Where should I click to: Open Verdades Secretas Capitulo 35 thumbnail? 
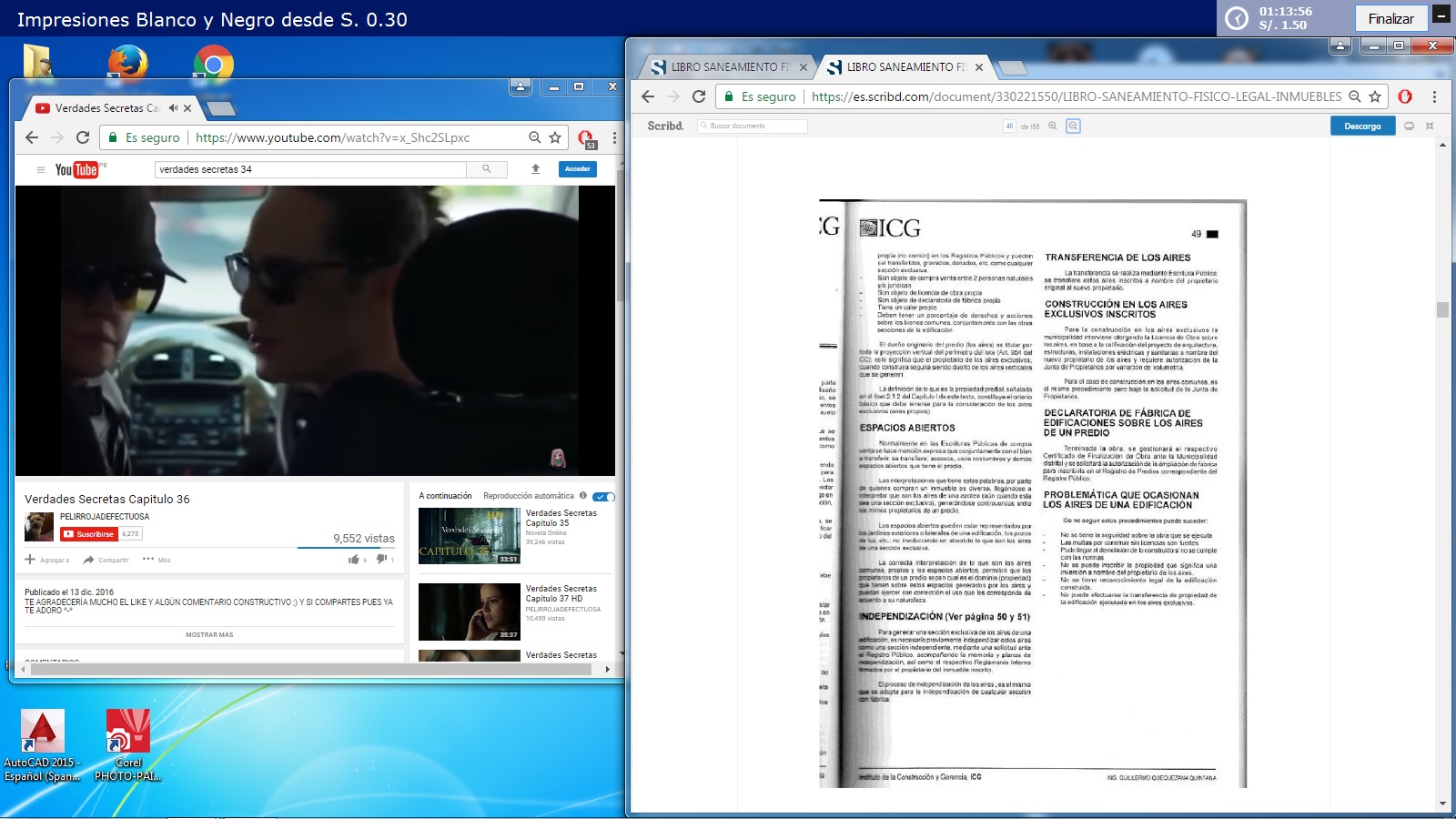[x=469, y=536]
